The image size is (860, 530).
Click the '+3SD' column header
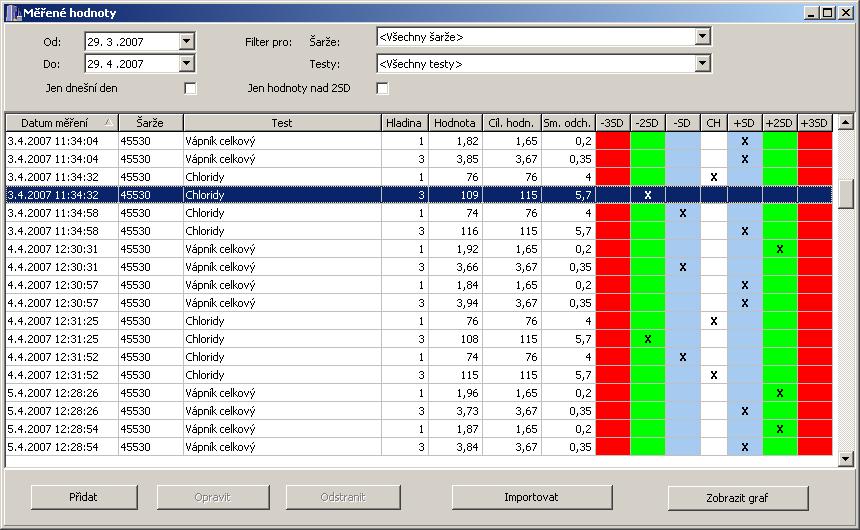coord(814,123)
